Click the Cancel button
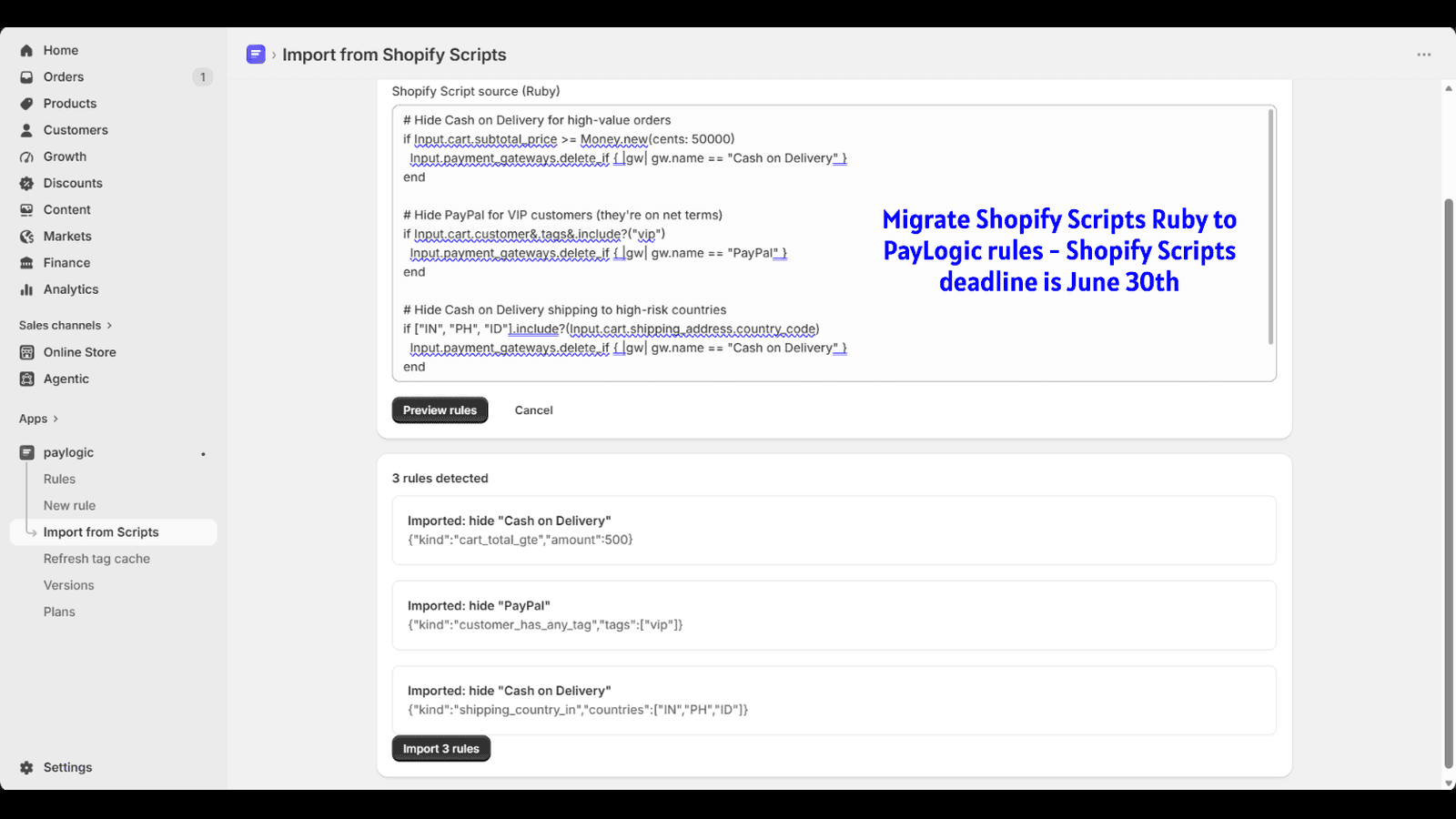This screenshot has width=1456, height=819. pyautogui.click(x=533, y=410)
